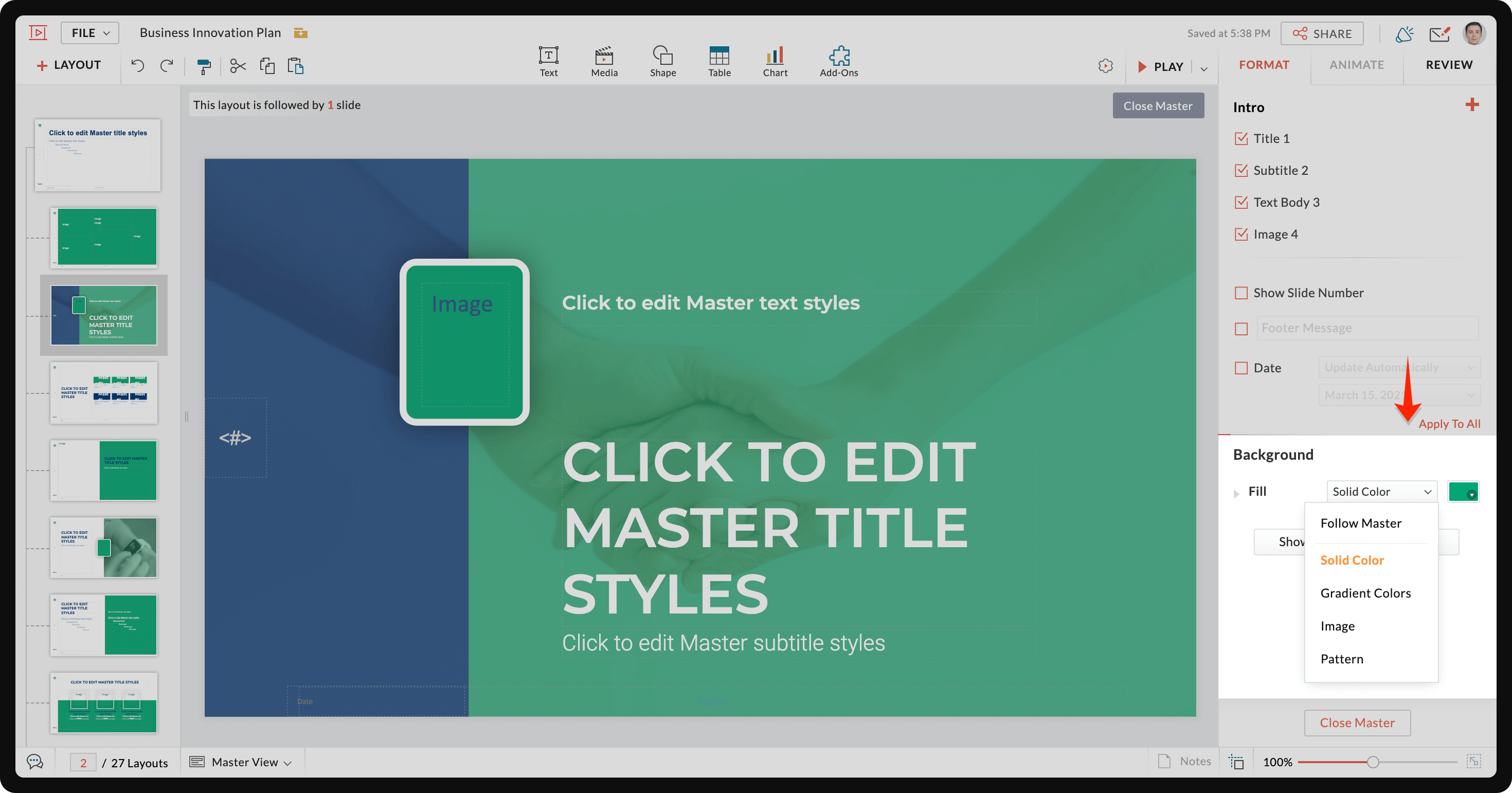Image resolution: width=1512 pixels, height=793 pixels.
Task: Enable Show Slide Number
Action: coord(1241,293)
